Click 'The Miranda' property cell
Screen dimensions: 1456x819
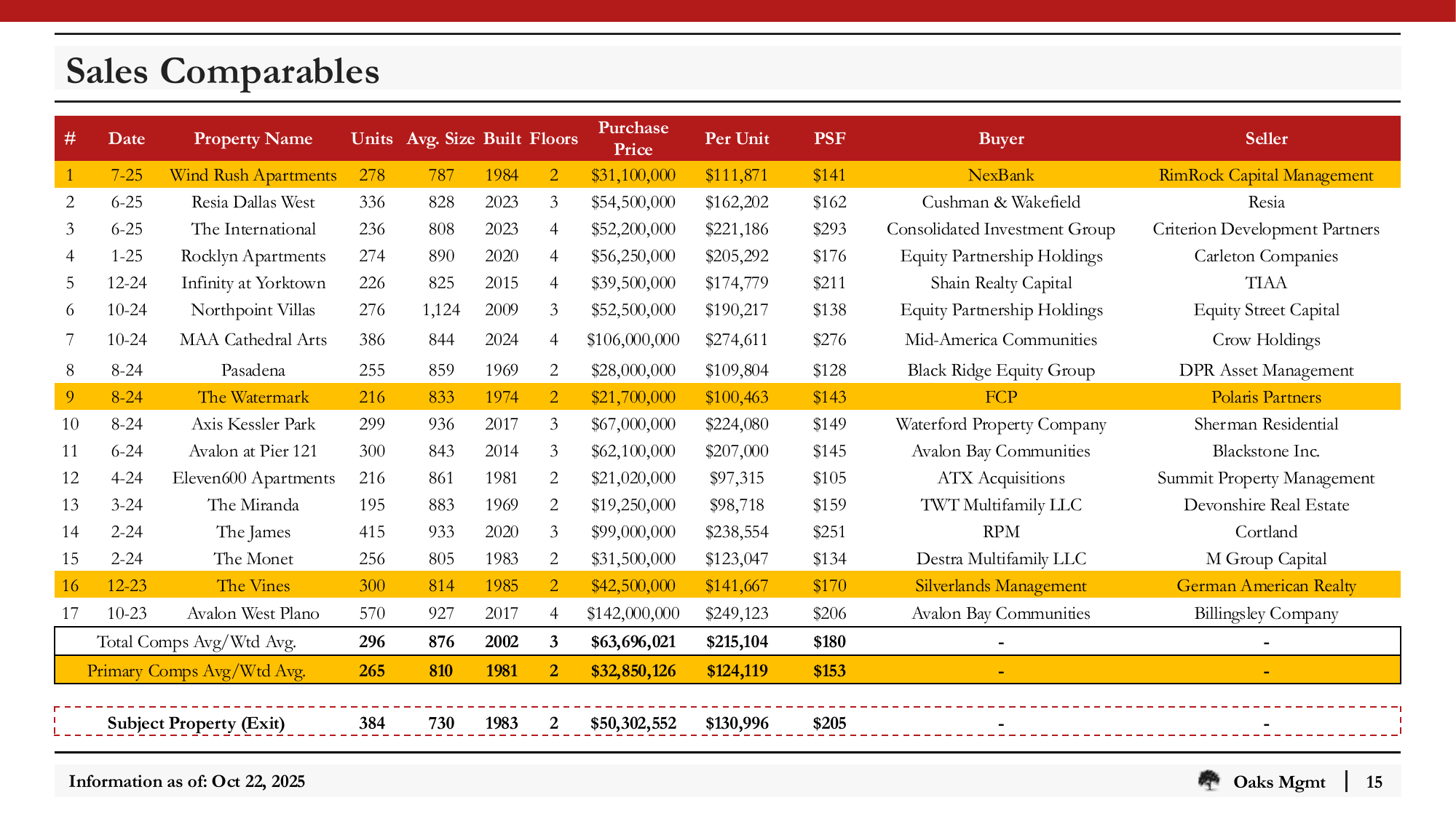(x=253, y=505)
